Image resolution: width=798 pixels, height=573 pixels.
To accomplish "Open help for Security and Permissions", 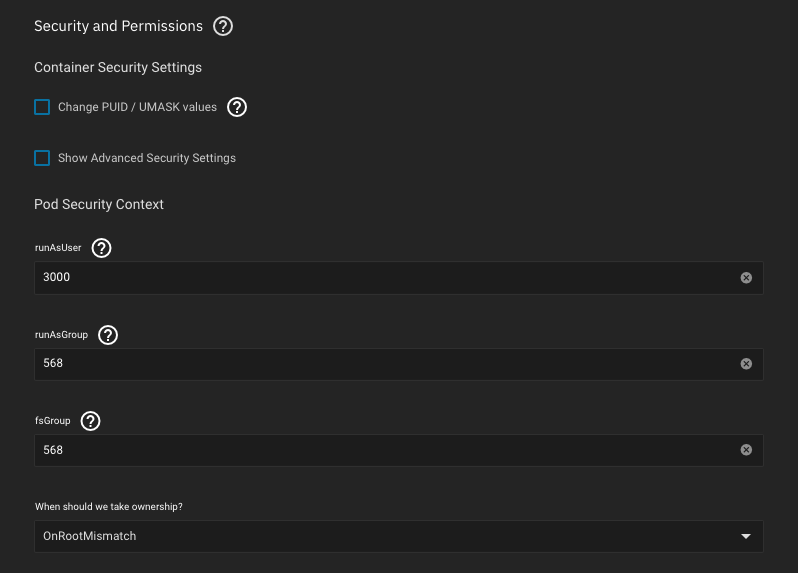I will [223, 27].
